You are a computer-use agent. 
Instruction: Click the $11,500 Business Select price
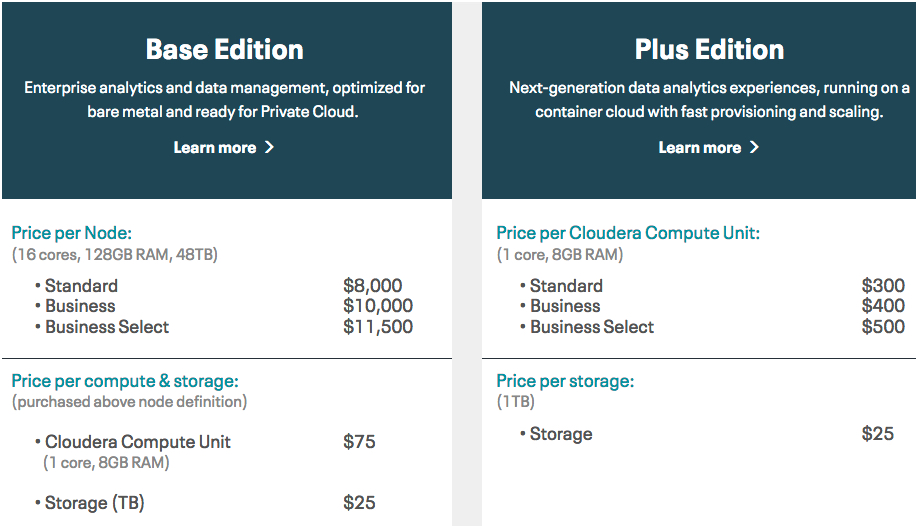pyautogui.click(x=377, y=327)
